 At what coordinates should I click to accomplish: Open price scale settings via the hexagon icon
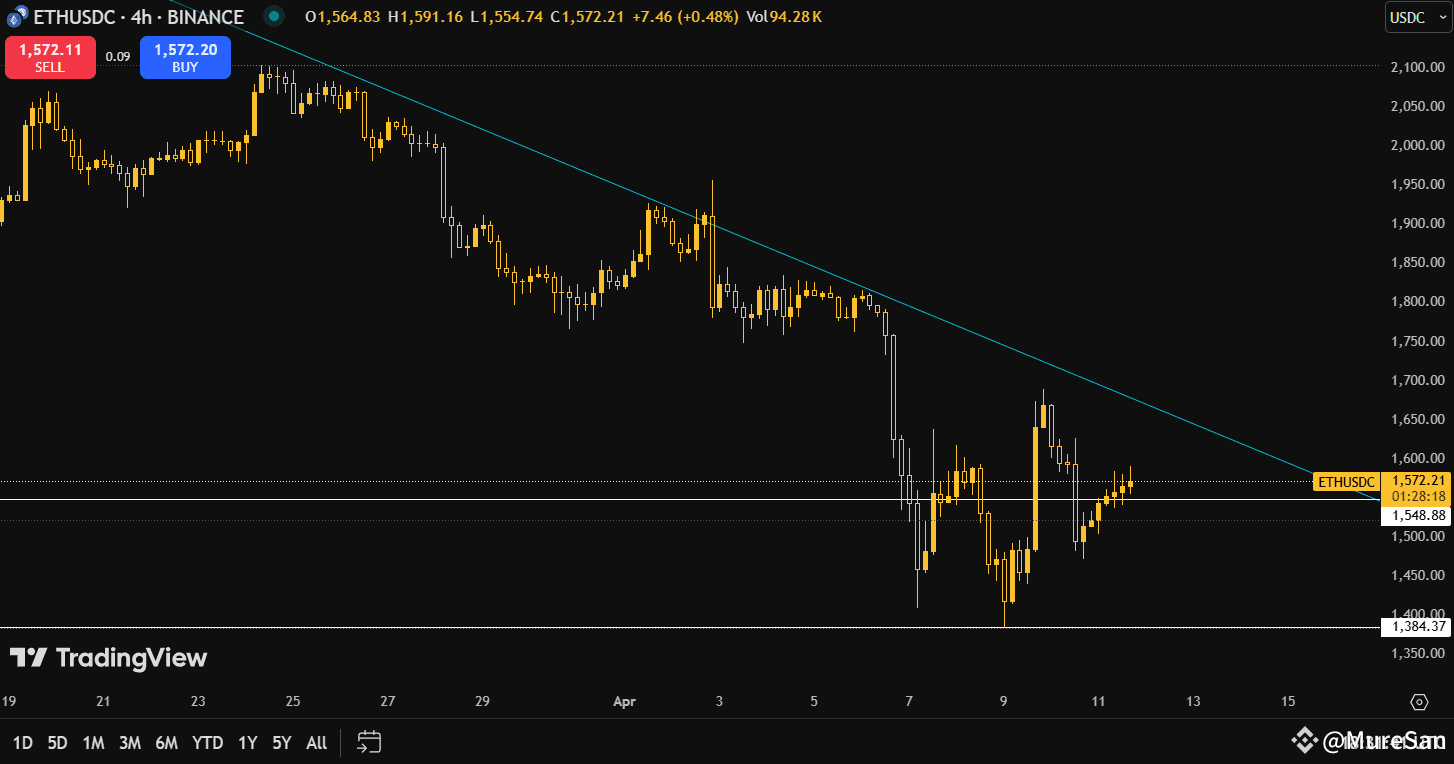[1421, 704]
